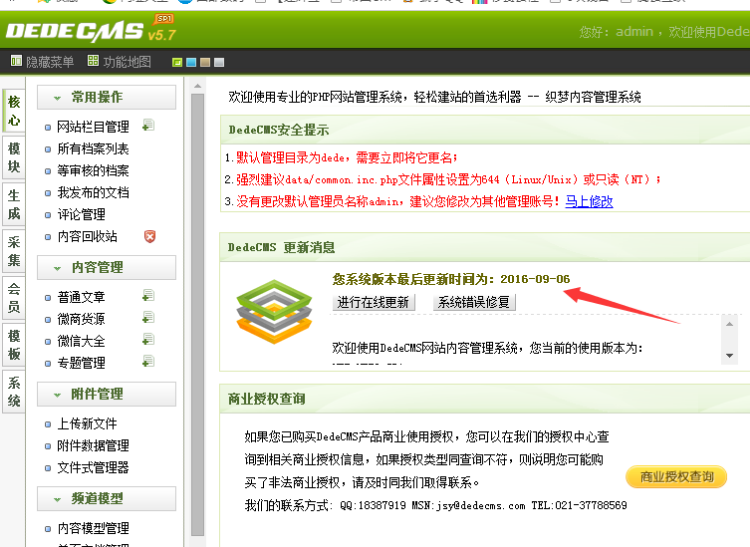Select the blue theme color swatch
Viewport: 750px width, 547px height.
(x=191, y=62)
